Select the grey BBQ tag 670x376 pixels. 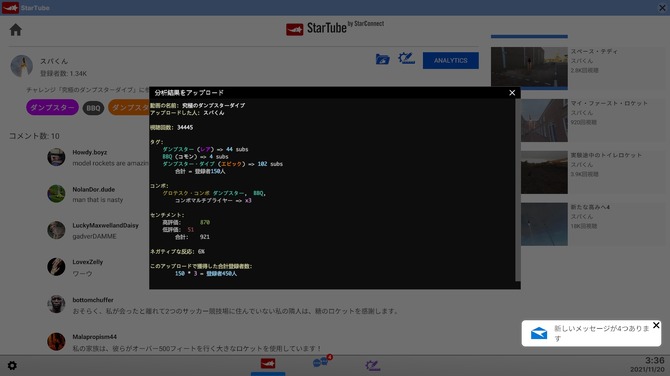93,108
